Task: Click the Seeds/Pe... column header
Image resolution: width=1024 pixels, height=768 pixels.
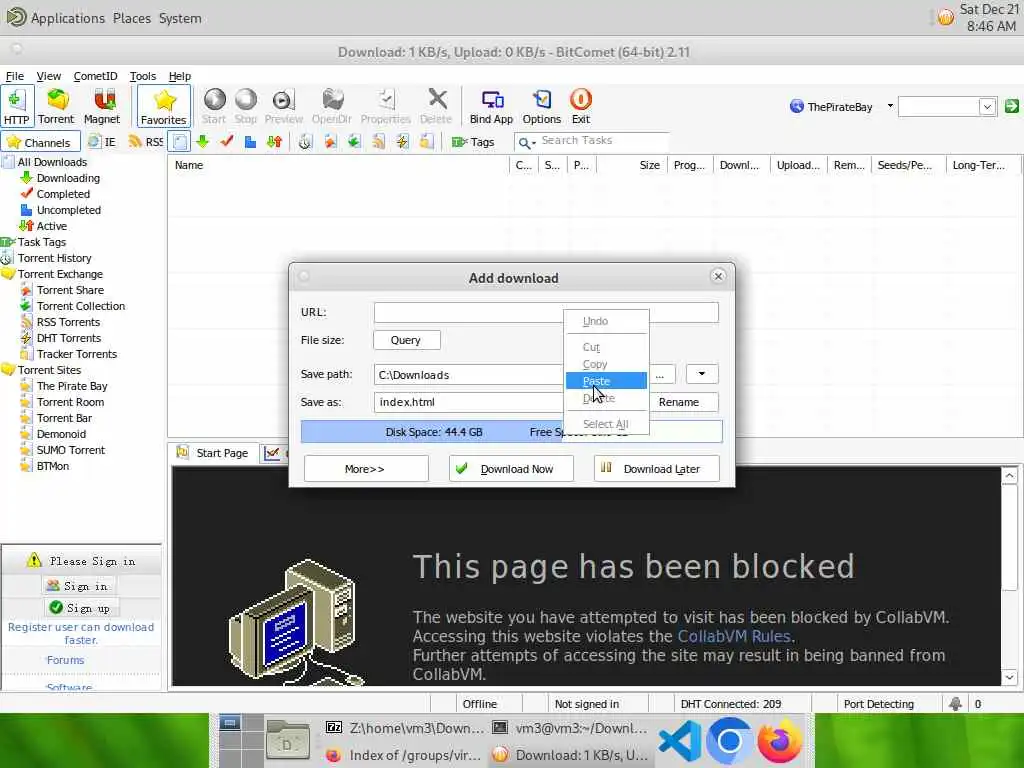Action: [x=908, y=165]
